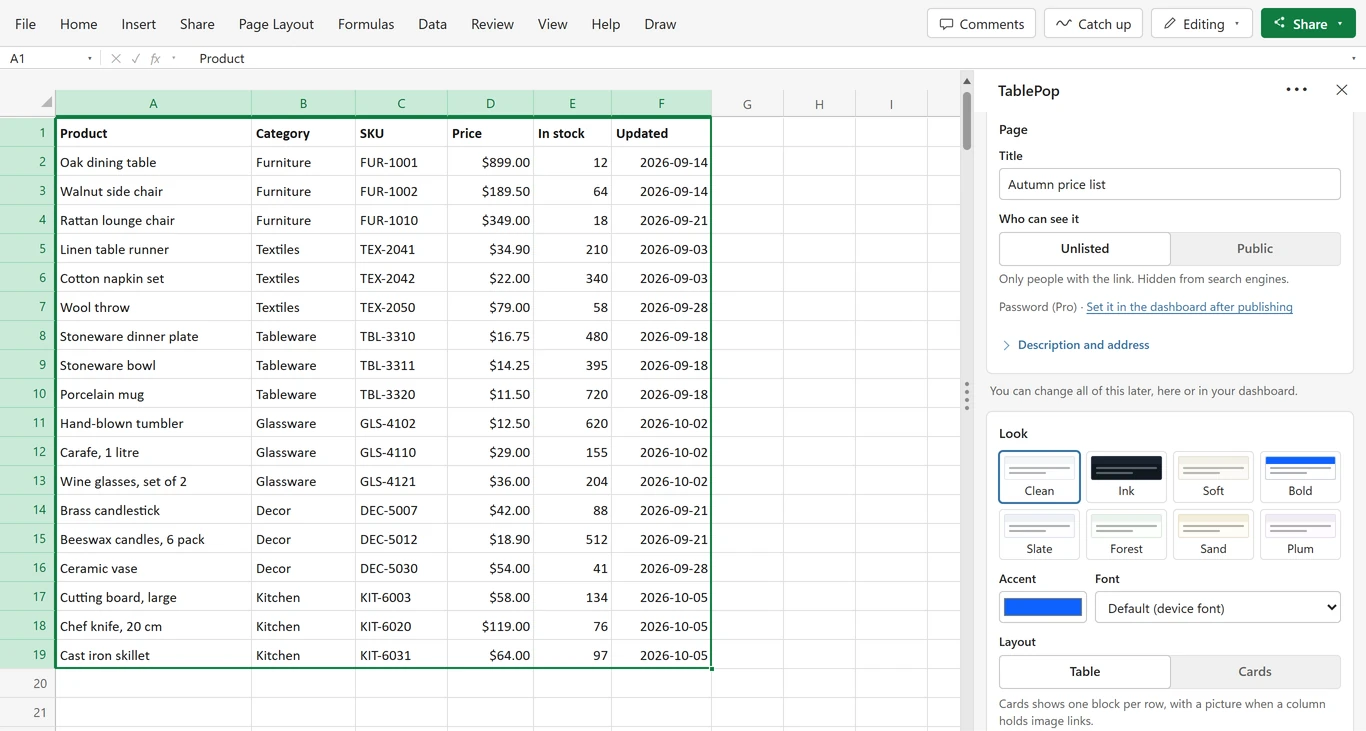
Task: Go to the Formulas tab
Action: tap(366, 24)
